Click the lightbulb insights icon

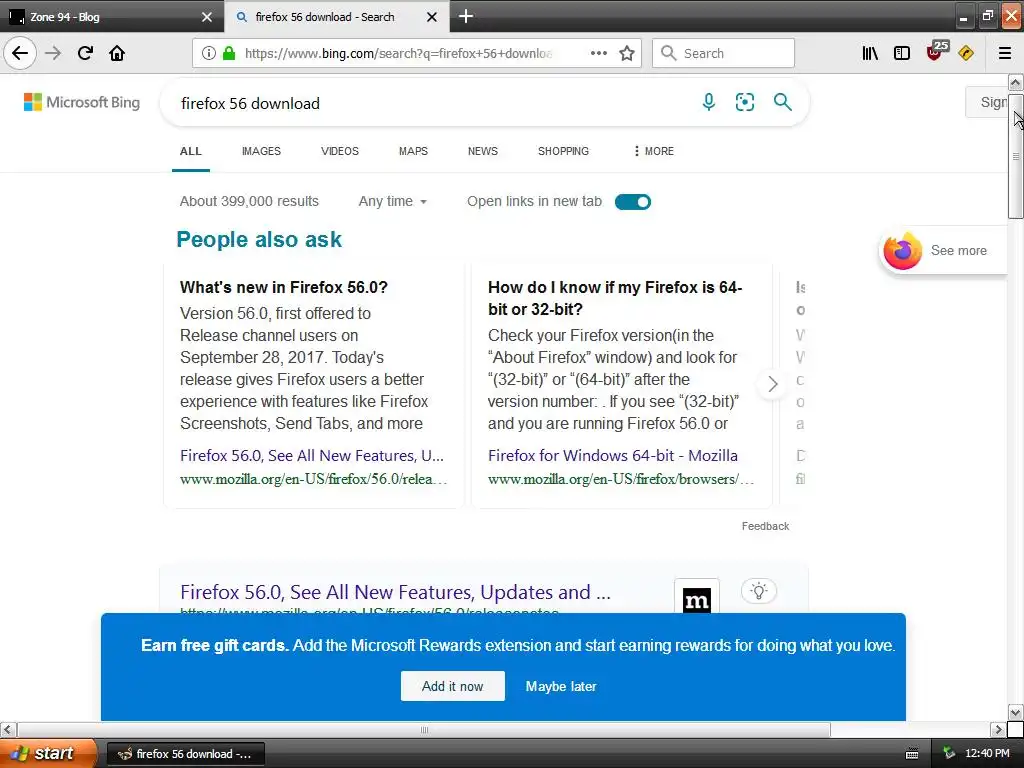(759, 591)
